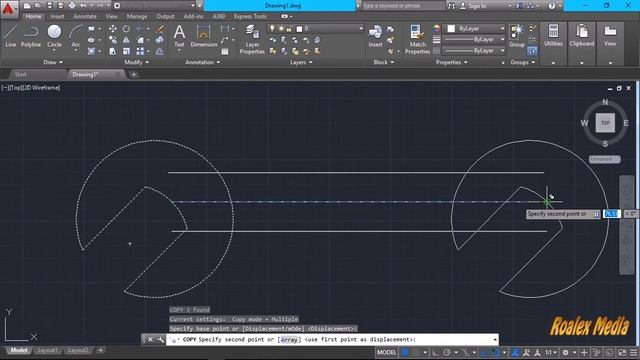This screenshot has height=360, width=640.
Task: Open the Utilities panel
Action: tap(553, 36)
